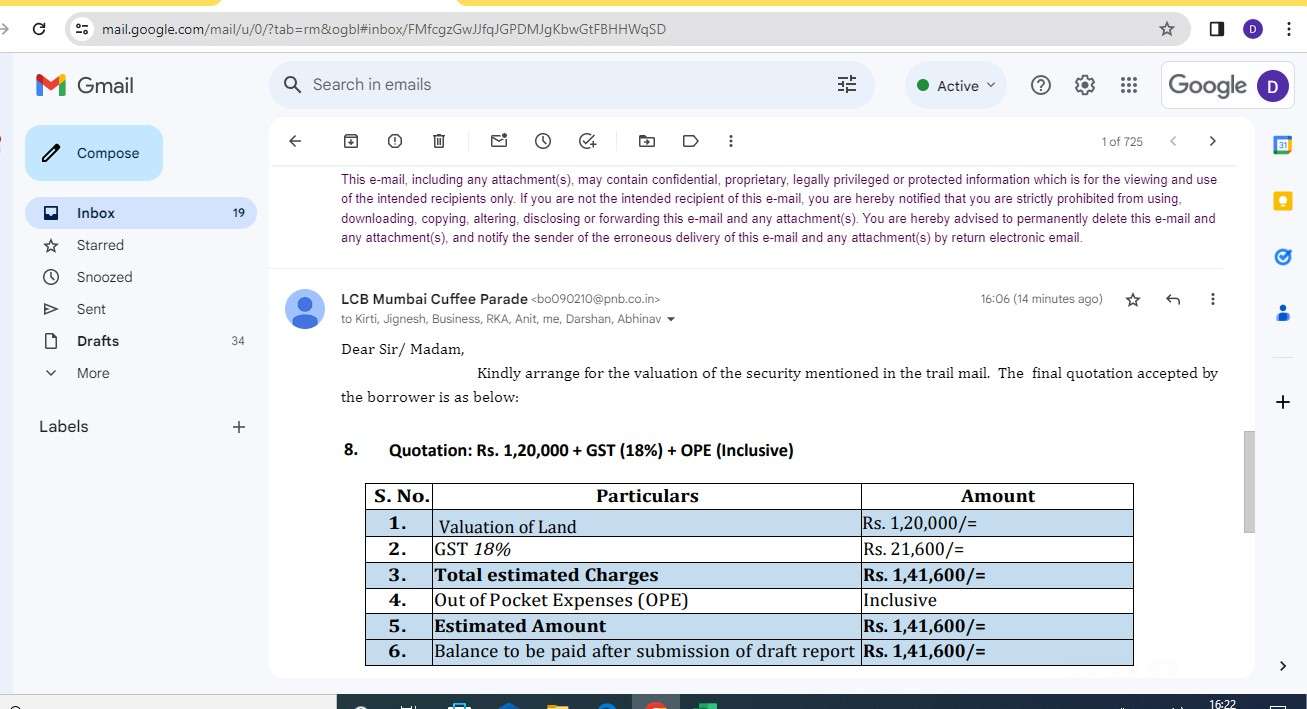Expand the recipient details arrow
Viewport: 1307px width, 709px height.
[671, 320]
